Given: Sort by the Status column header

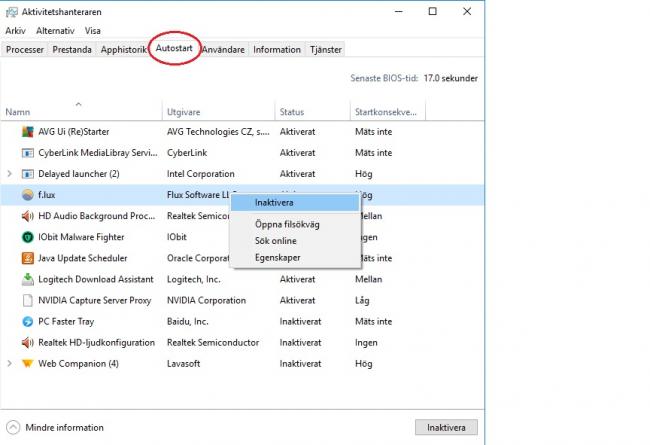Looking at the screenshot, I should point(313,112).
